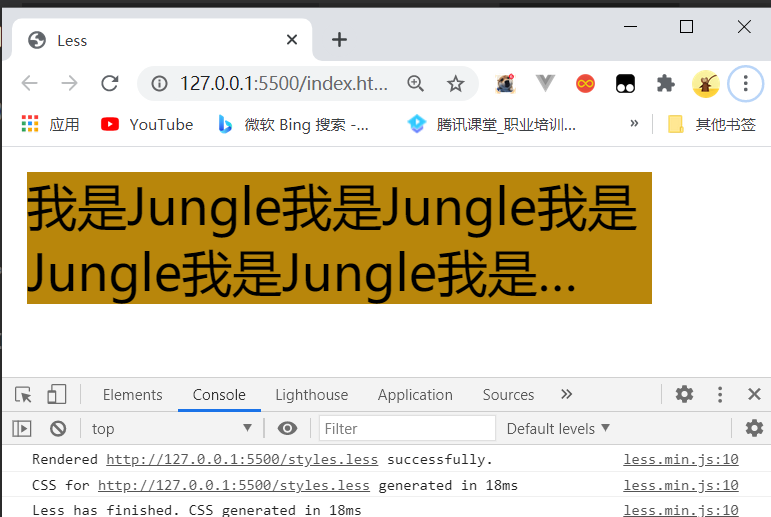This screenshot has height=517, width=771.
Task: Create a live expression with eye icon
Action: click(287, 428)
